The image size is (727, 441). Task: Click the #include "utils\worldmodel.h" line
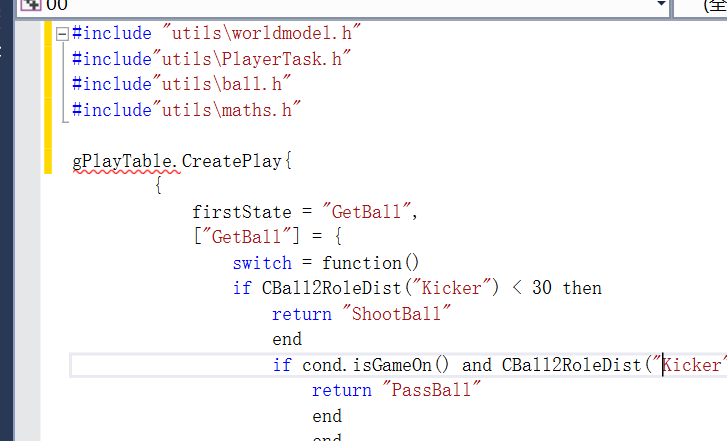(x=216, y=33)
